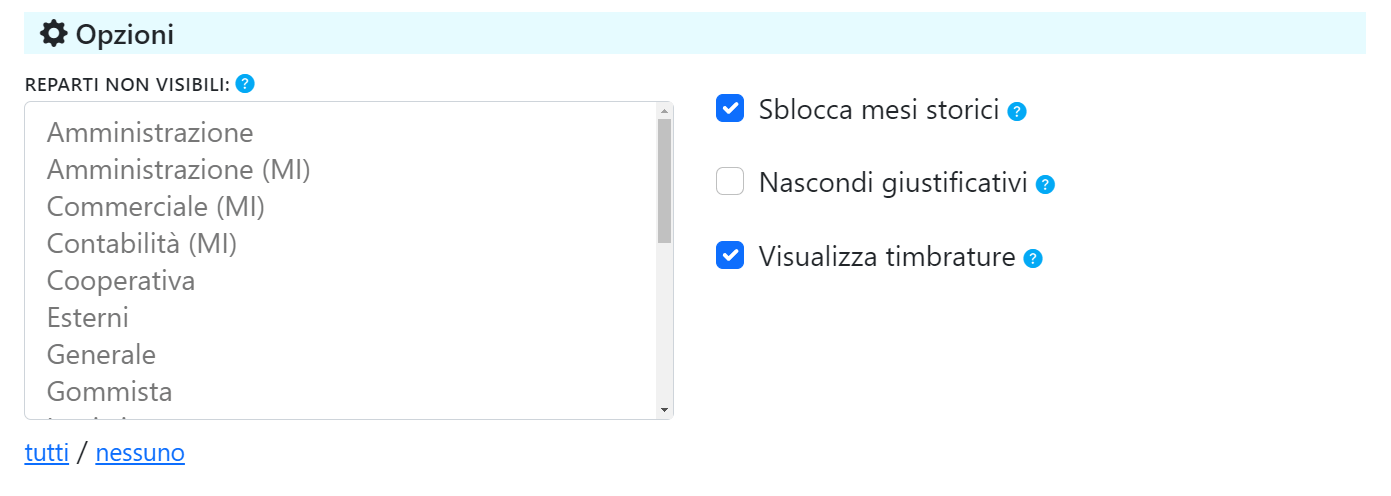Uncheck Sblocca mesi storici checkbox

coord(730,108)
